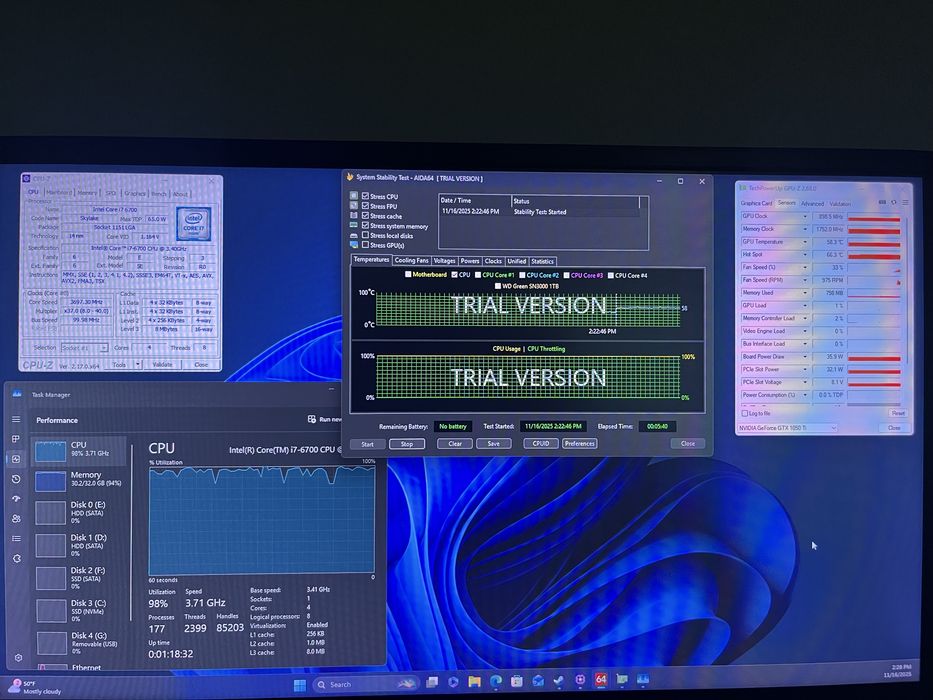The width and height of the screenshot is (933, 700).
Task: Select Memory in Task Manager performance list
Action: pos(79,480)
